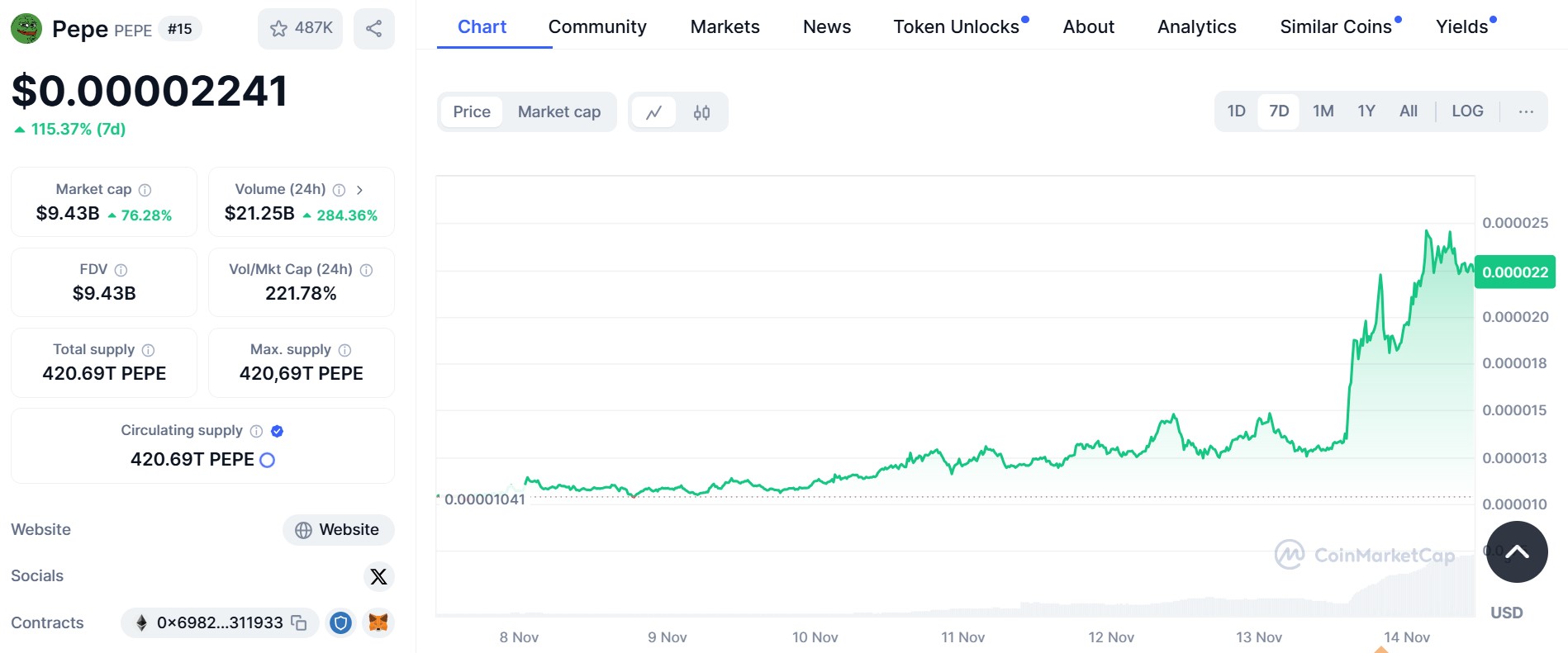Click the 0.00001041 baseline price label
Screen dimensions: 1568x653
point(485,499)
